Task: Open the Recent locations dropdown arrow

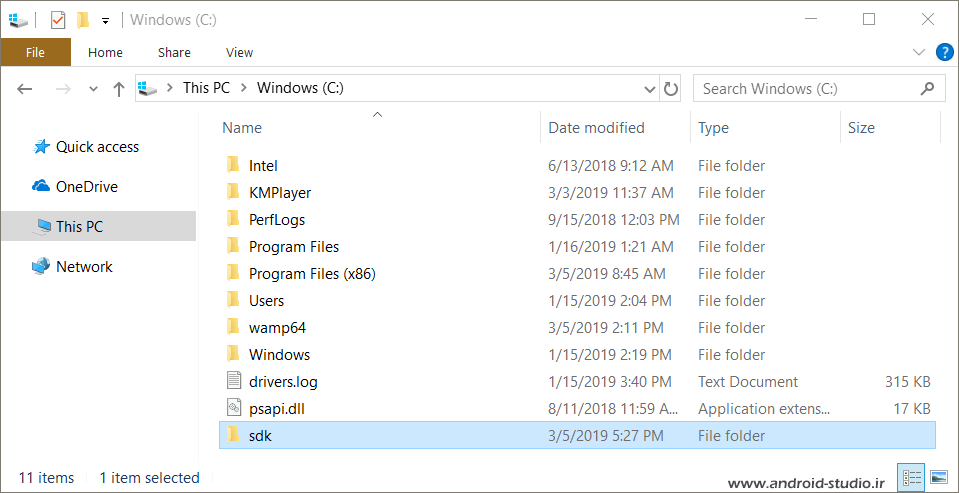Action: pyautogui.click(x=93, y=89)
